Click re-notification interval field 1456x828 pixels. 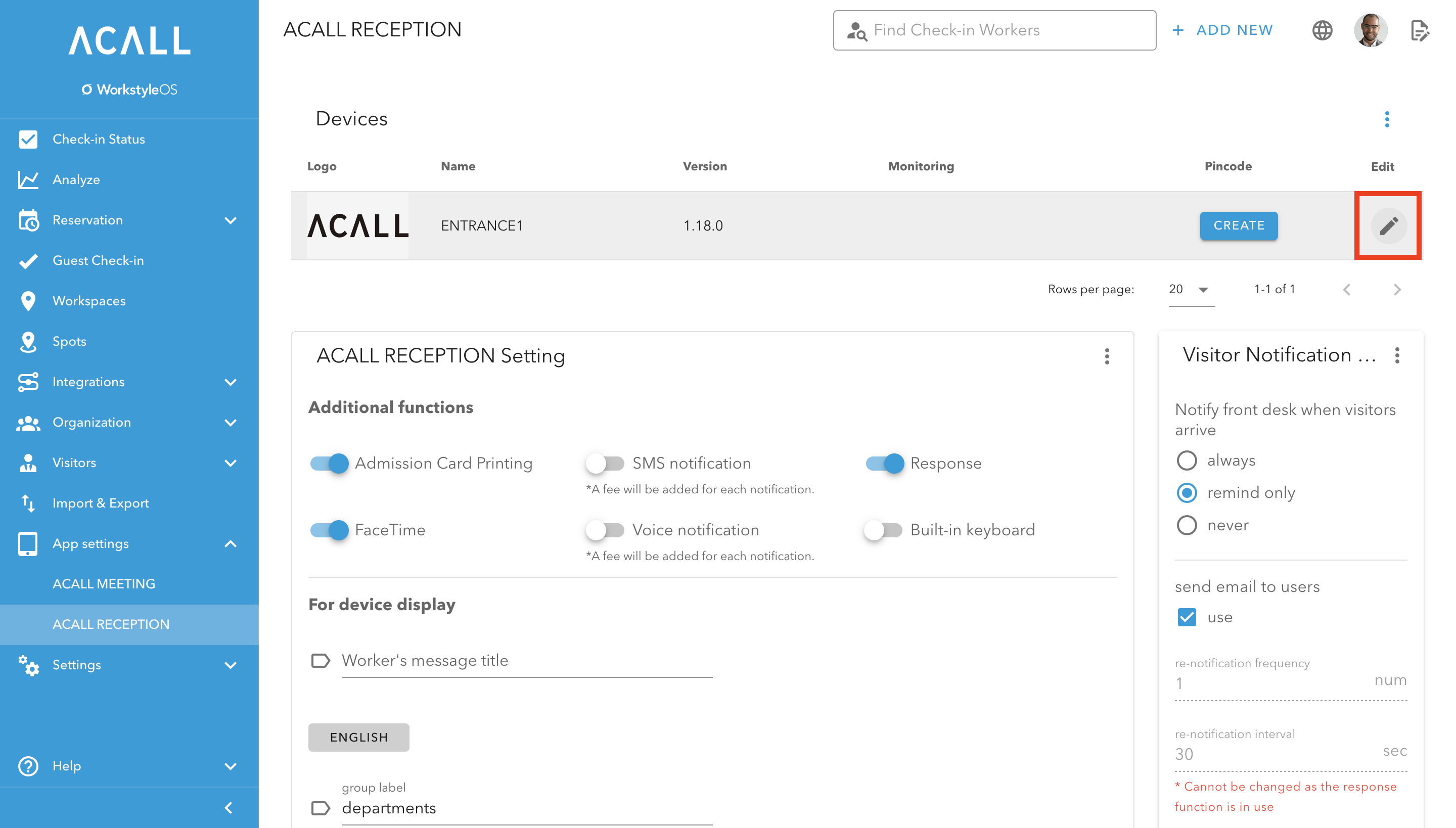[1291, 750]
